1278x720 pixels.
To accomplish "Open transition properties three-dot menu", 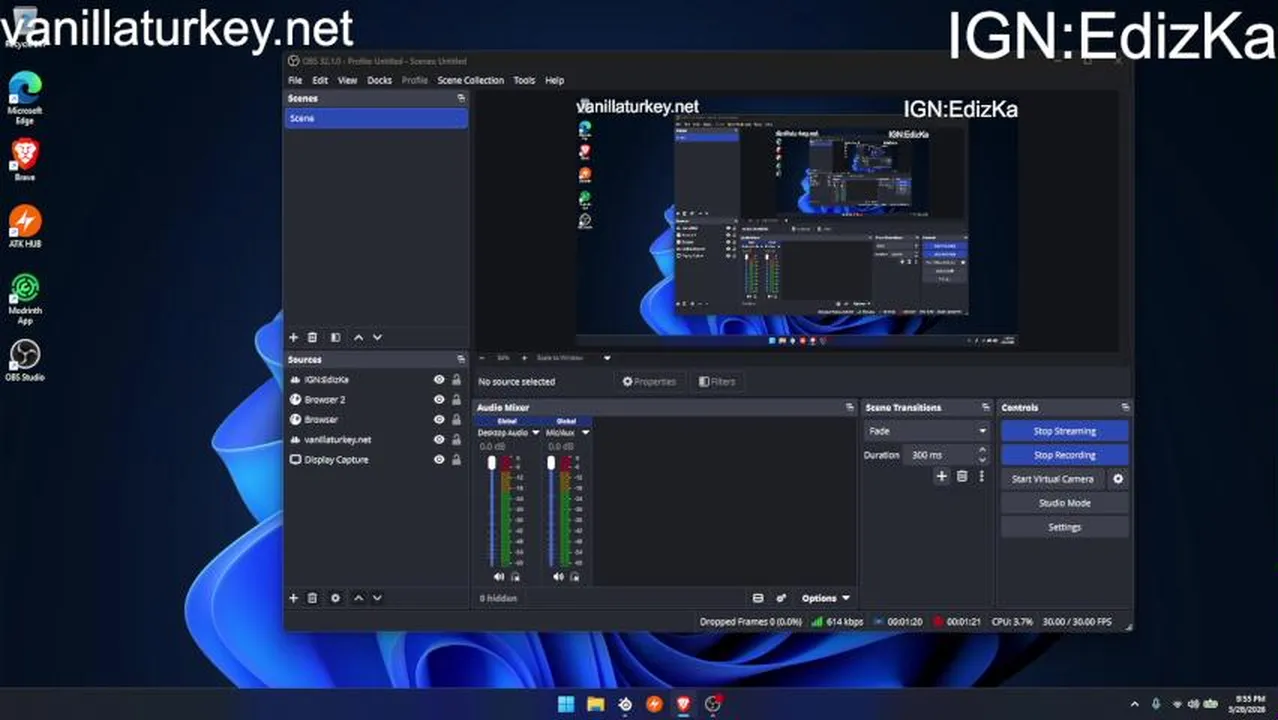I will pos(982,476).
